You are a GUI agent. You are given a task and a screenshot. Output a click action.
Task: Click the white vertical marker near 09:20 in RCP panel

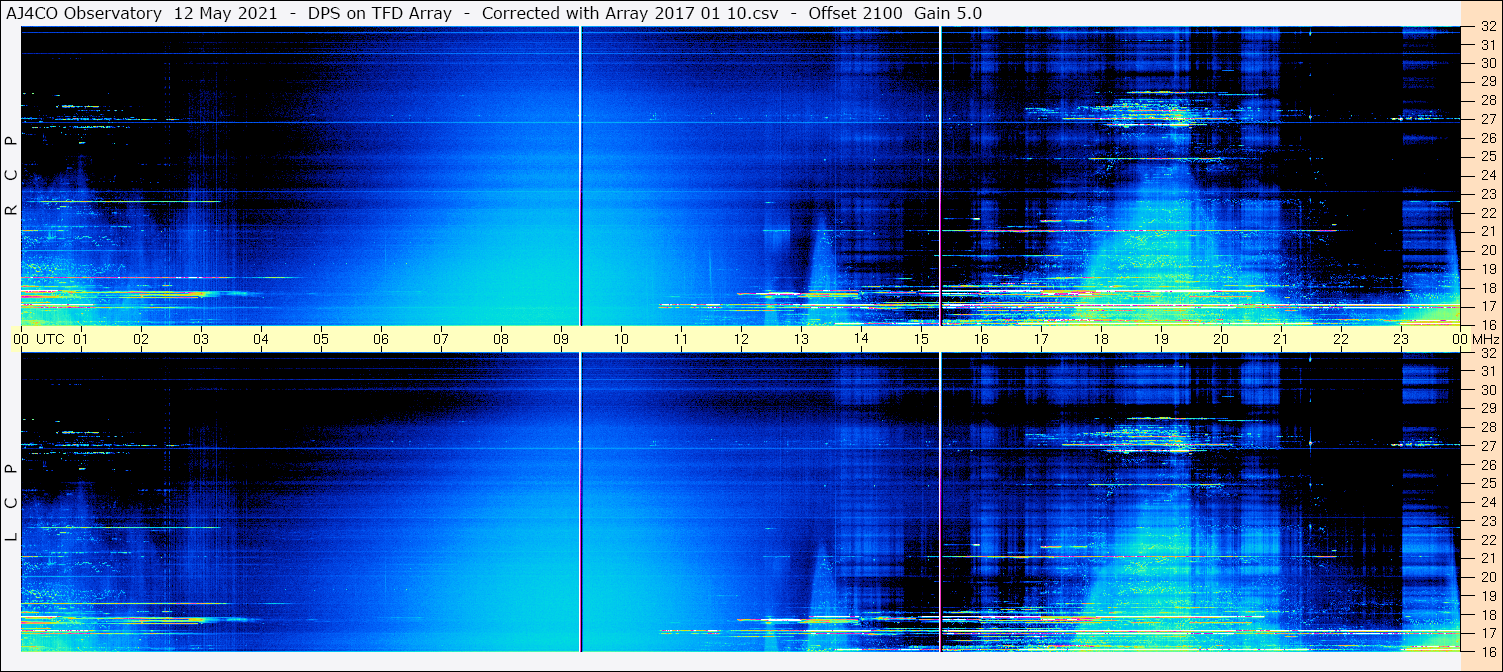click(x=581, y=176)
